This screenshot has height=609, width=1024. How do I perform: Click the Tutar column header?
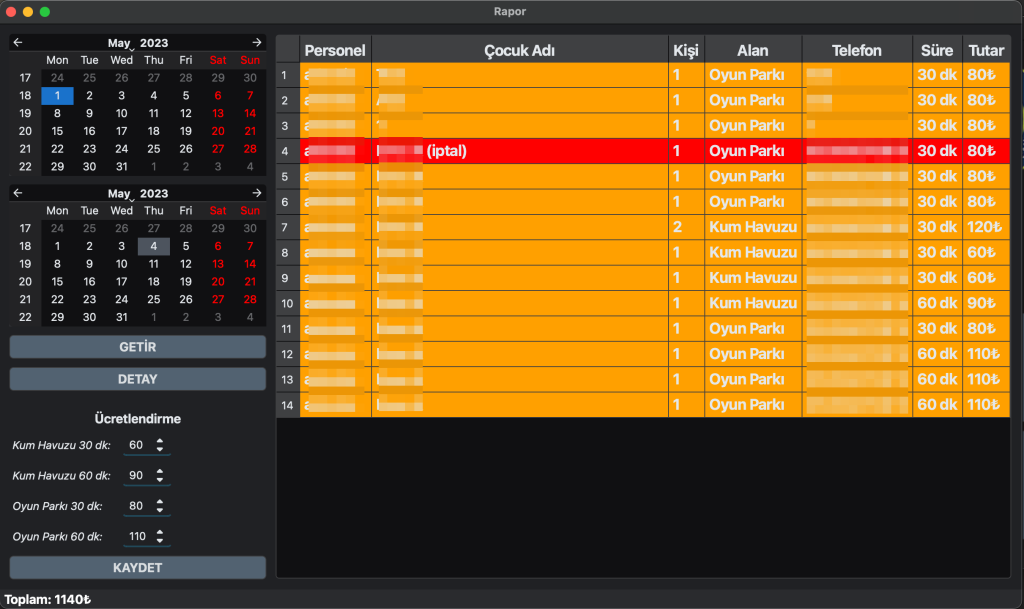pyautogui.click(x=986, y=50)
